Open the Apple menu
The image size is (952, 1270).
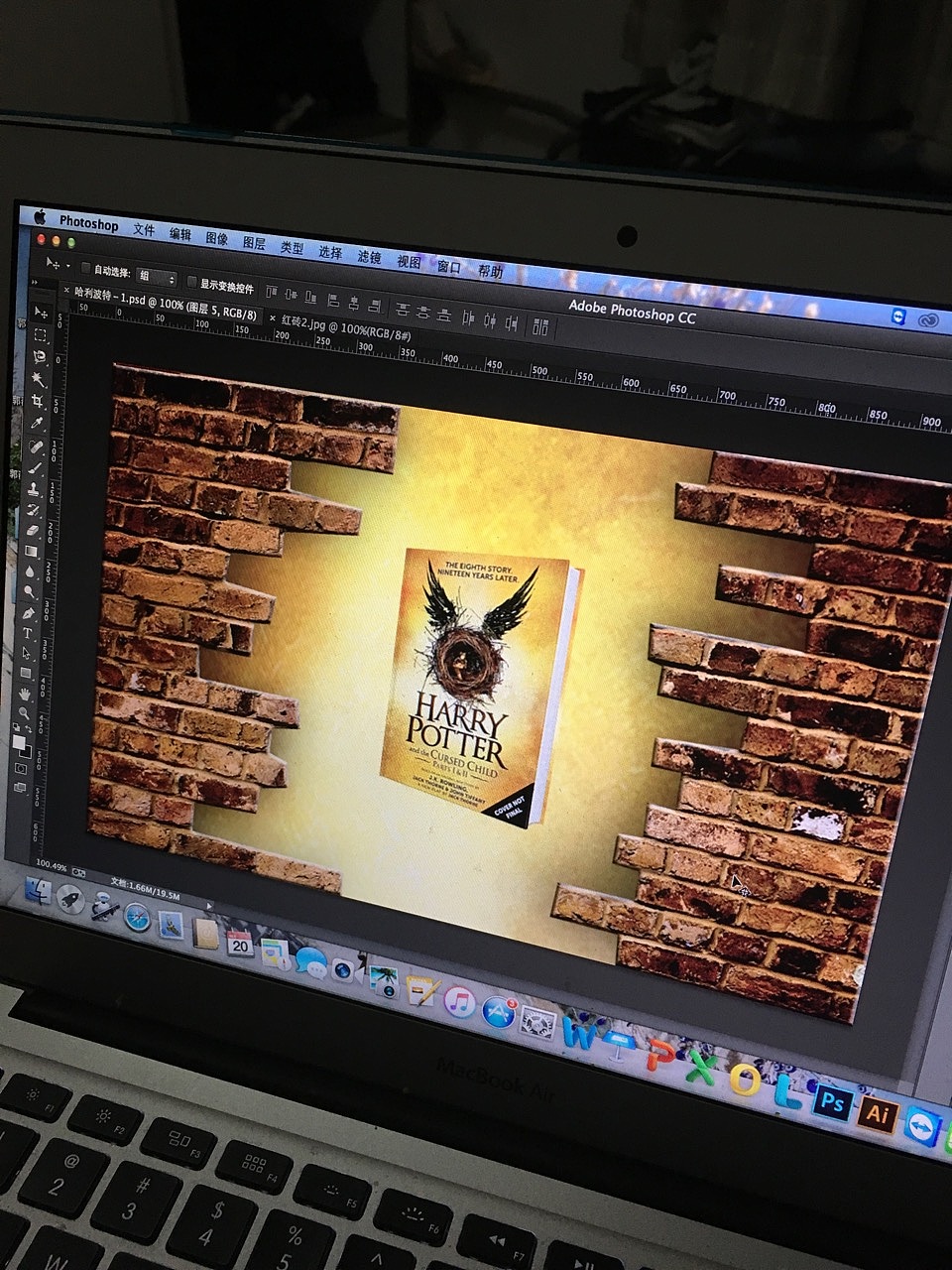40,215
